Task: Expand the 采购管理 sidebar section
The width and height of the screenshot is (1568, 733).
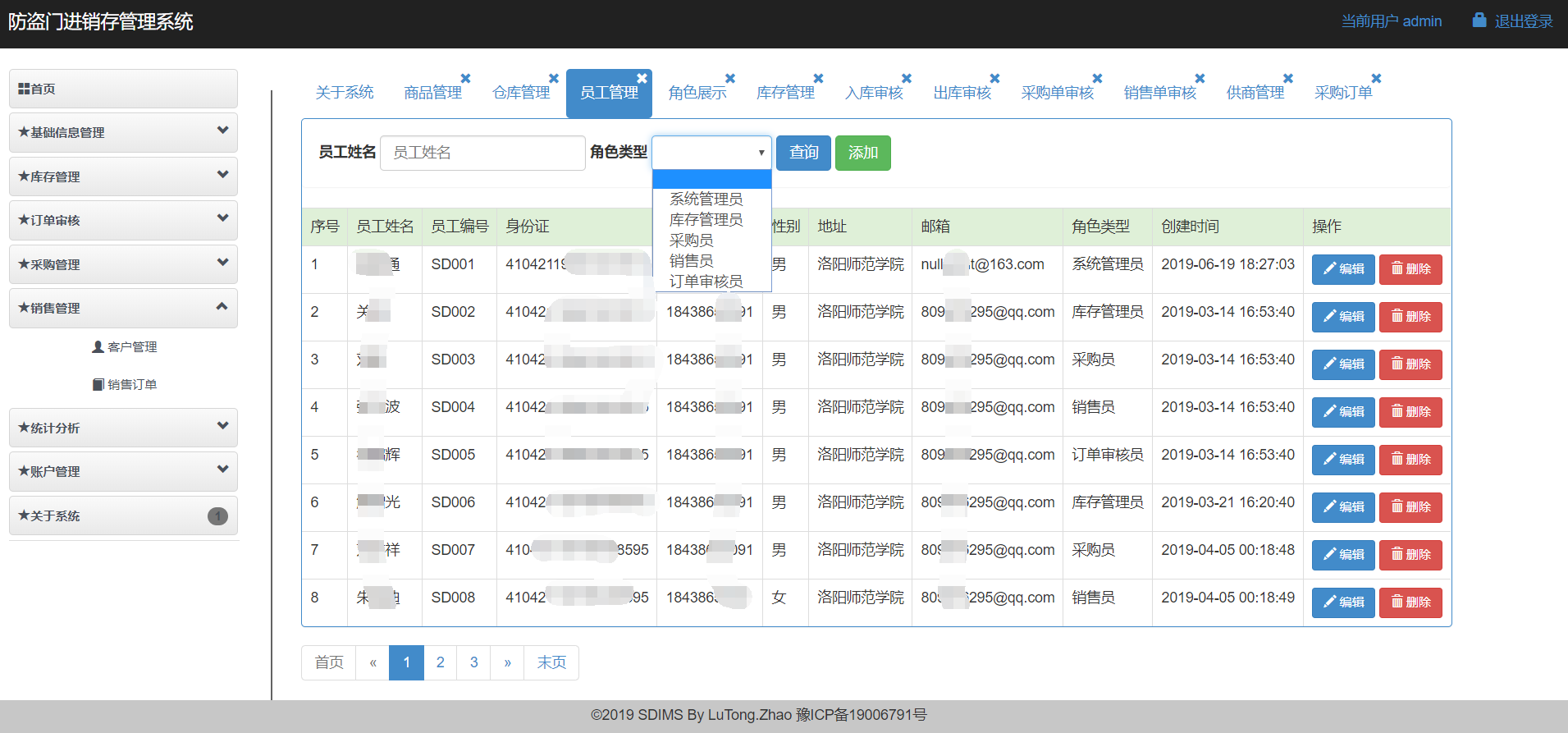Action: click(123, 264)
